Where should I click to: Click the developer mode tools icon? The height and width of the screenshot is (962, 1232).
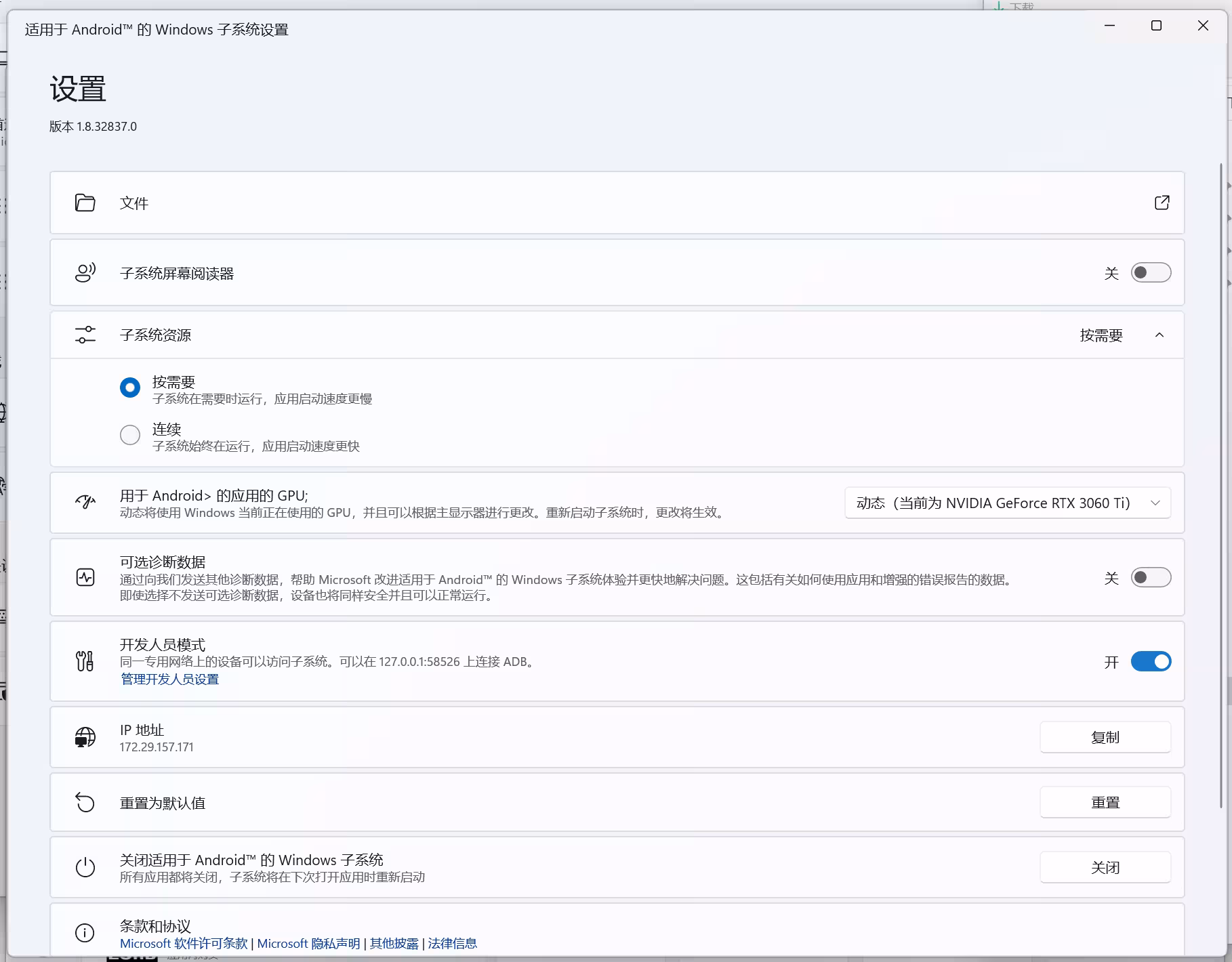pos(85,661)
